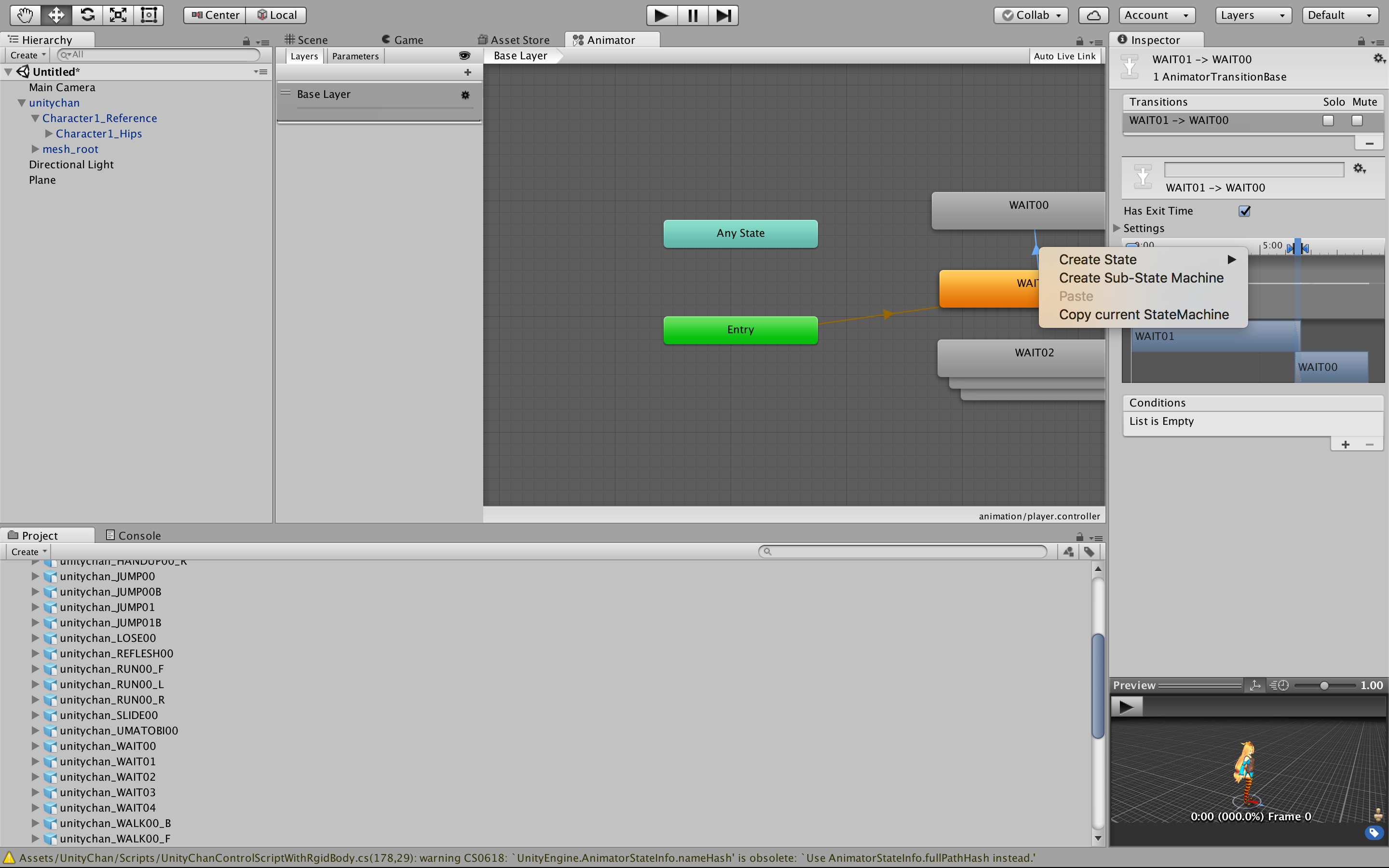Viewport: 1389px width, 868px height.
Task: Select the Rotate tool
Action: (x=87, y=15)
